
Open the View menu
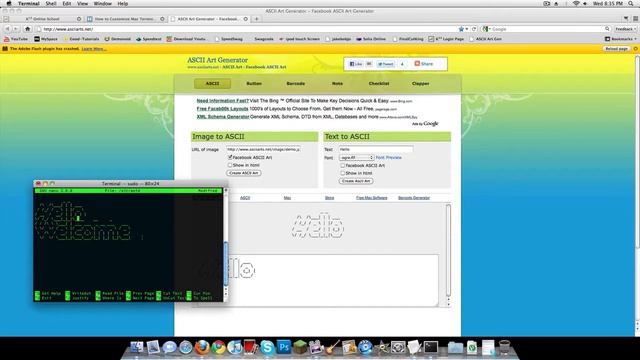[82, 3]
